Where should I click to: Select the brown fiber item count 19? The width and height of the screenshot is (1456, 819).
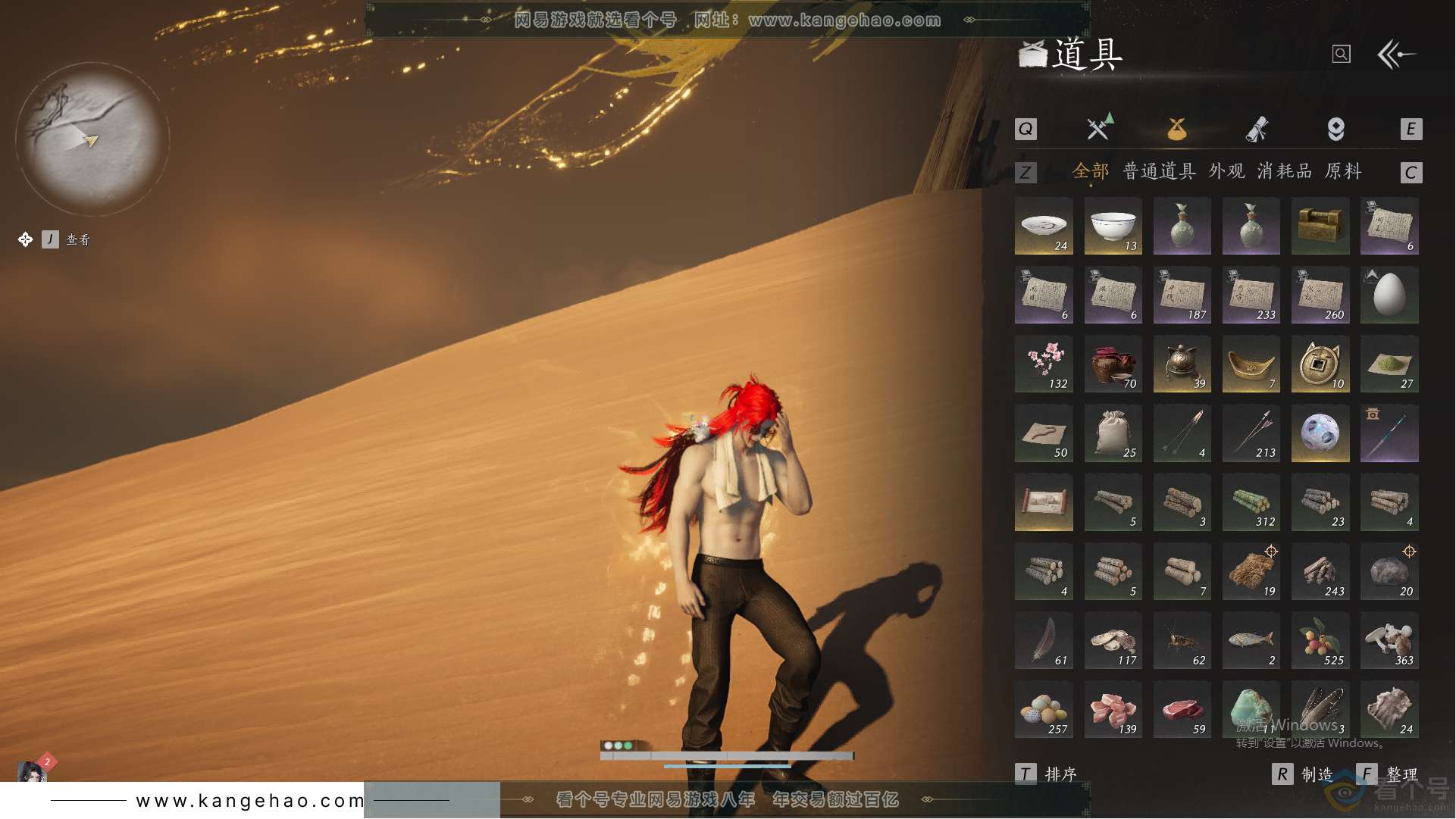coord(1251,571)
